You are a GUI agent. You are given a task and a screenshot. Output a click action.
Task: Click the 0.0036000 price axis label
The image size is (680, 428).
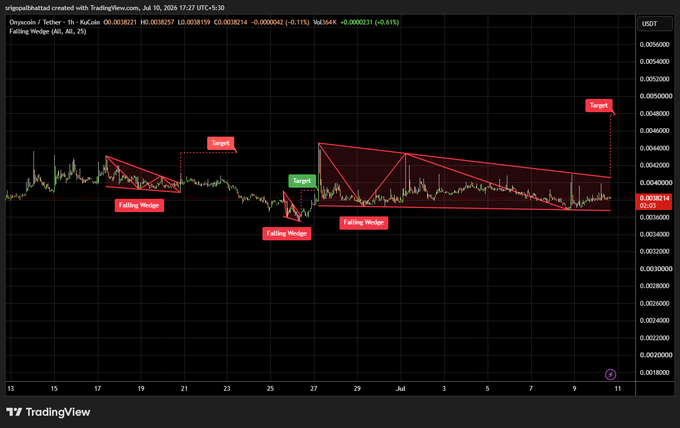click(x=654, y=217)
